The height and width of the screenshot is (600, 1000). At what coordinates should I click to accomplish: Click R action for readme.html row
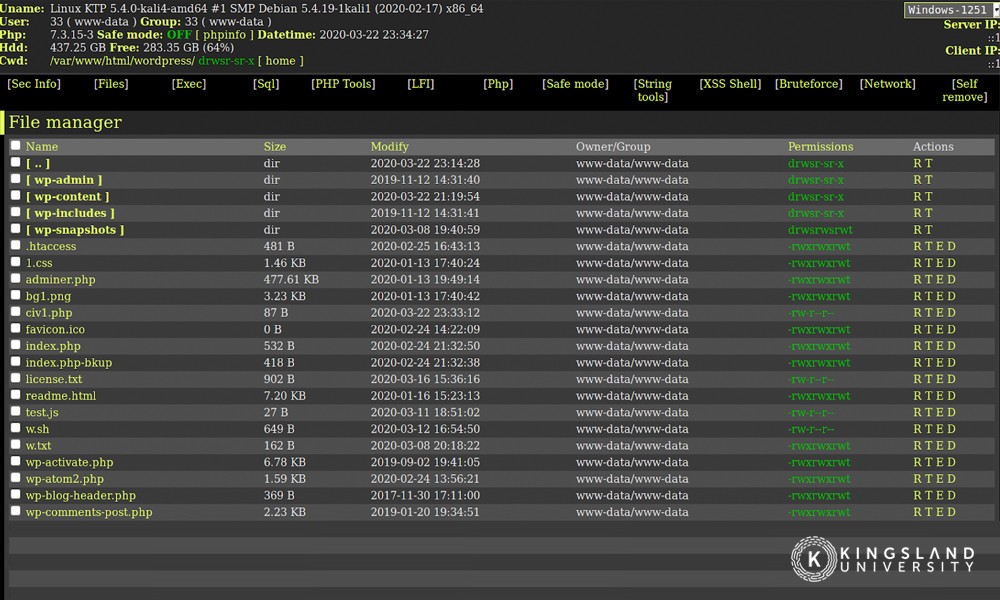coord(917,395)
